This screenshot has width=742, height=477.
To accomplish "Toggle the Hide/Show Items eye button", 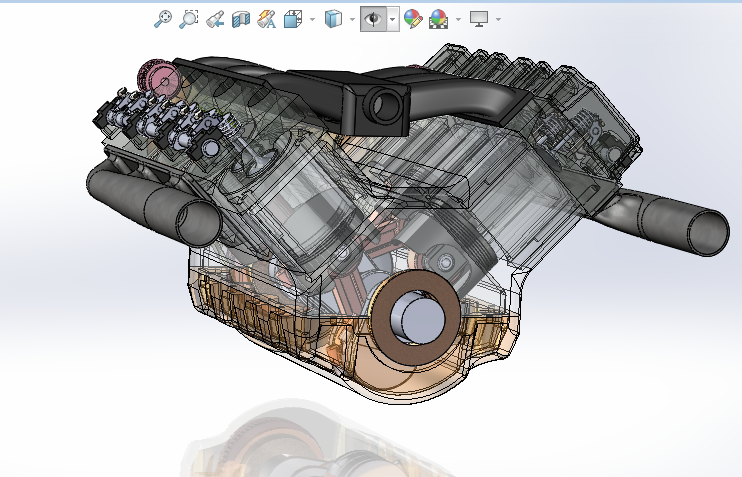I will (373, 19).
